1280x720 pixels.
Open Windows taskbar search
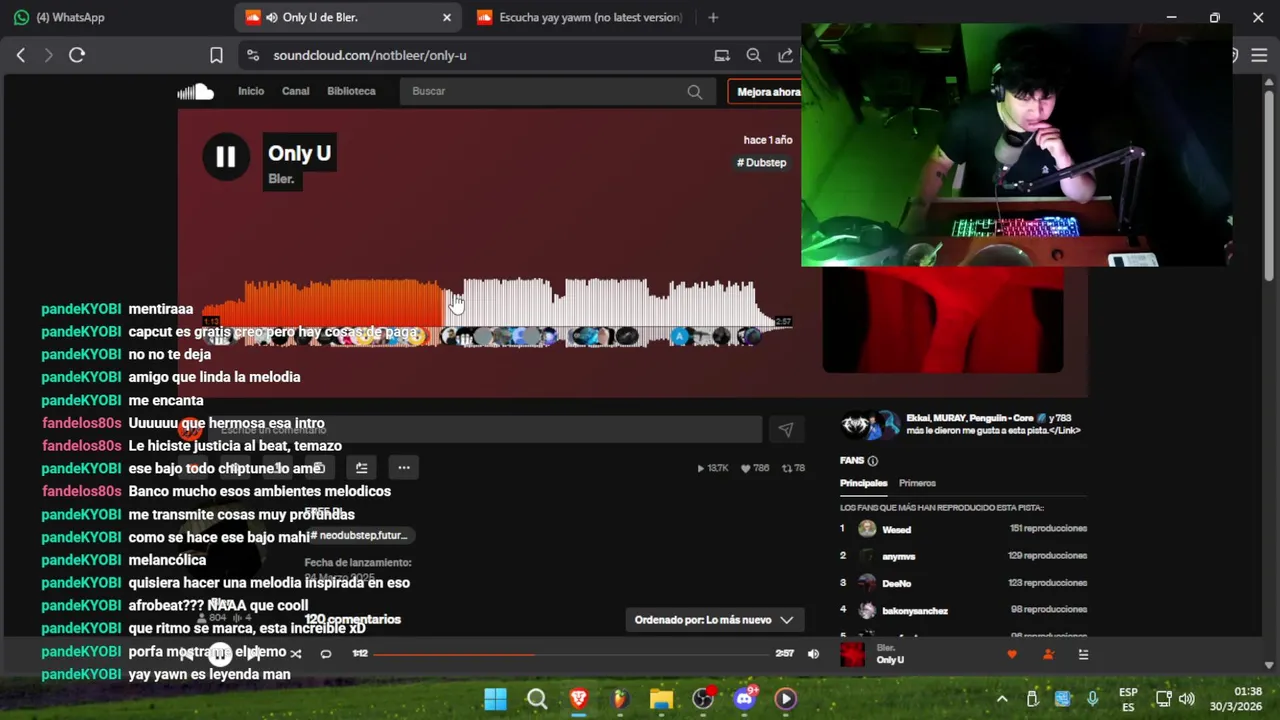(x=537, y=699)
